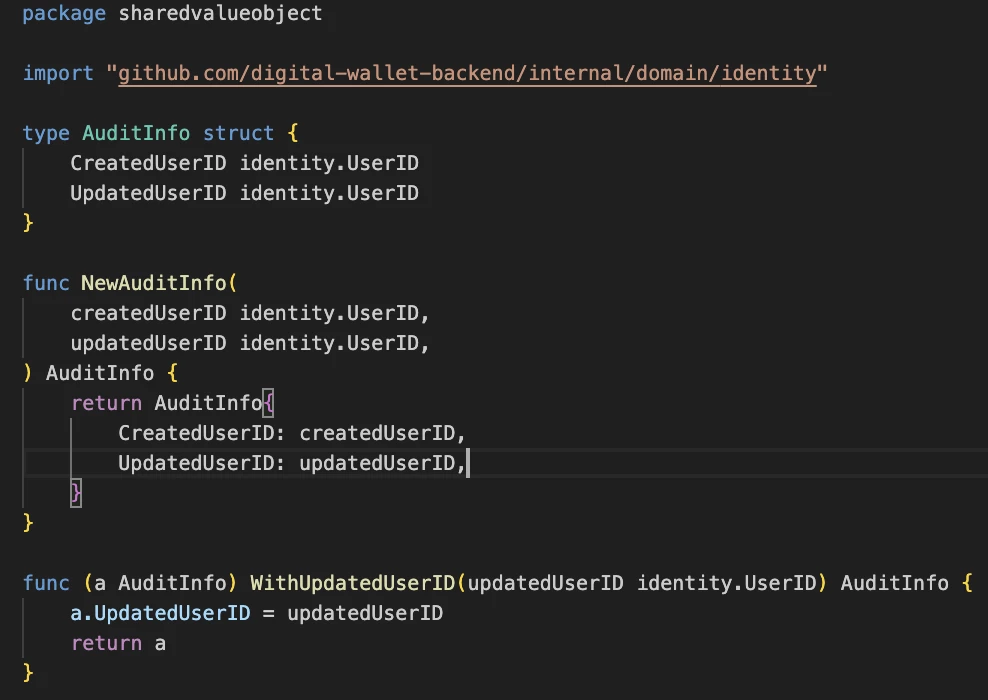Place cursor after updatedUserID trailing comma

point(468,462)
